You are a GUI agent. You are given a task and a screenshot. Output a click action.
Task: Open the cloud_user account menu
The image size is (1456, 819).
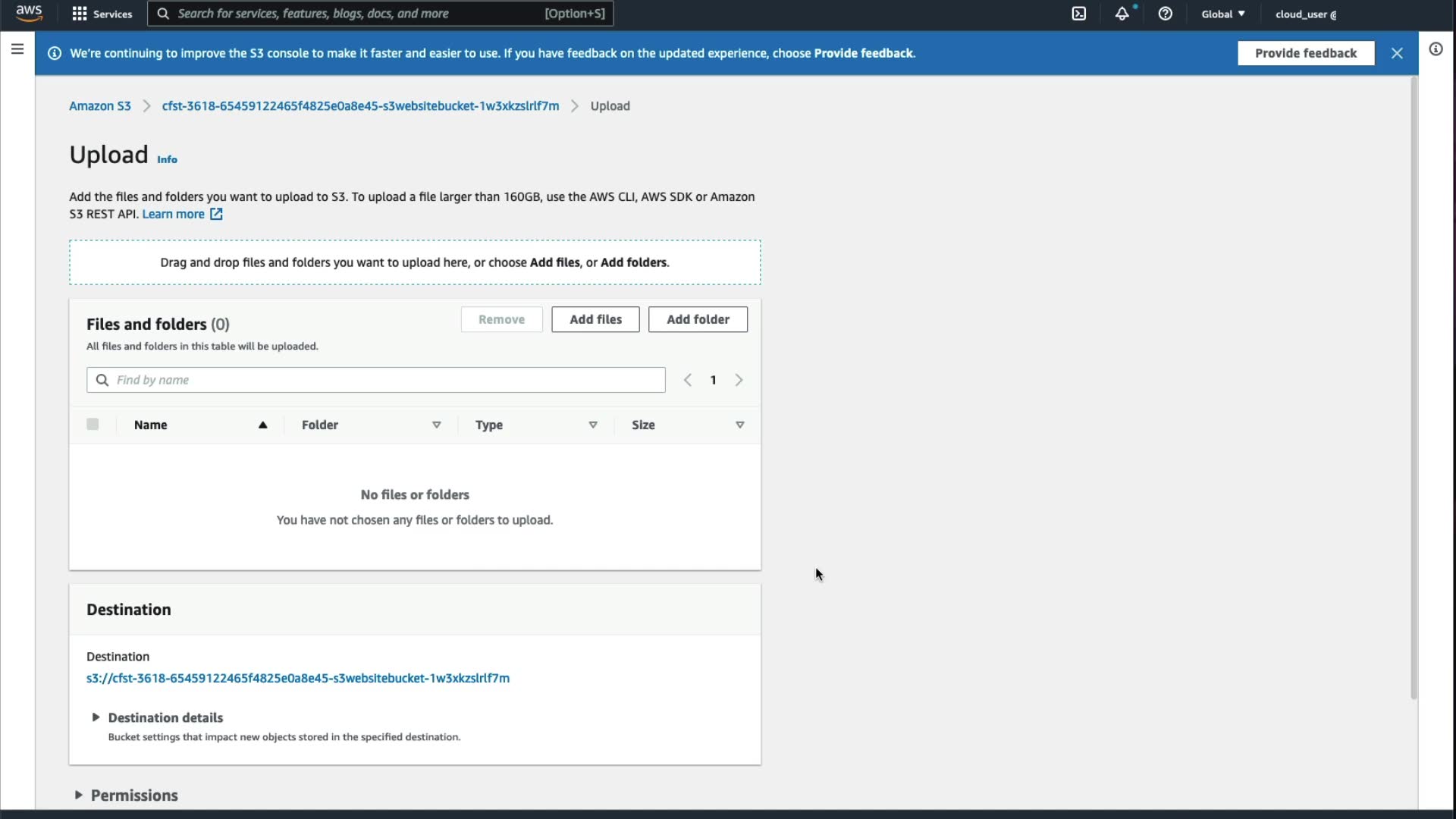[x=1306, y=14]
